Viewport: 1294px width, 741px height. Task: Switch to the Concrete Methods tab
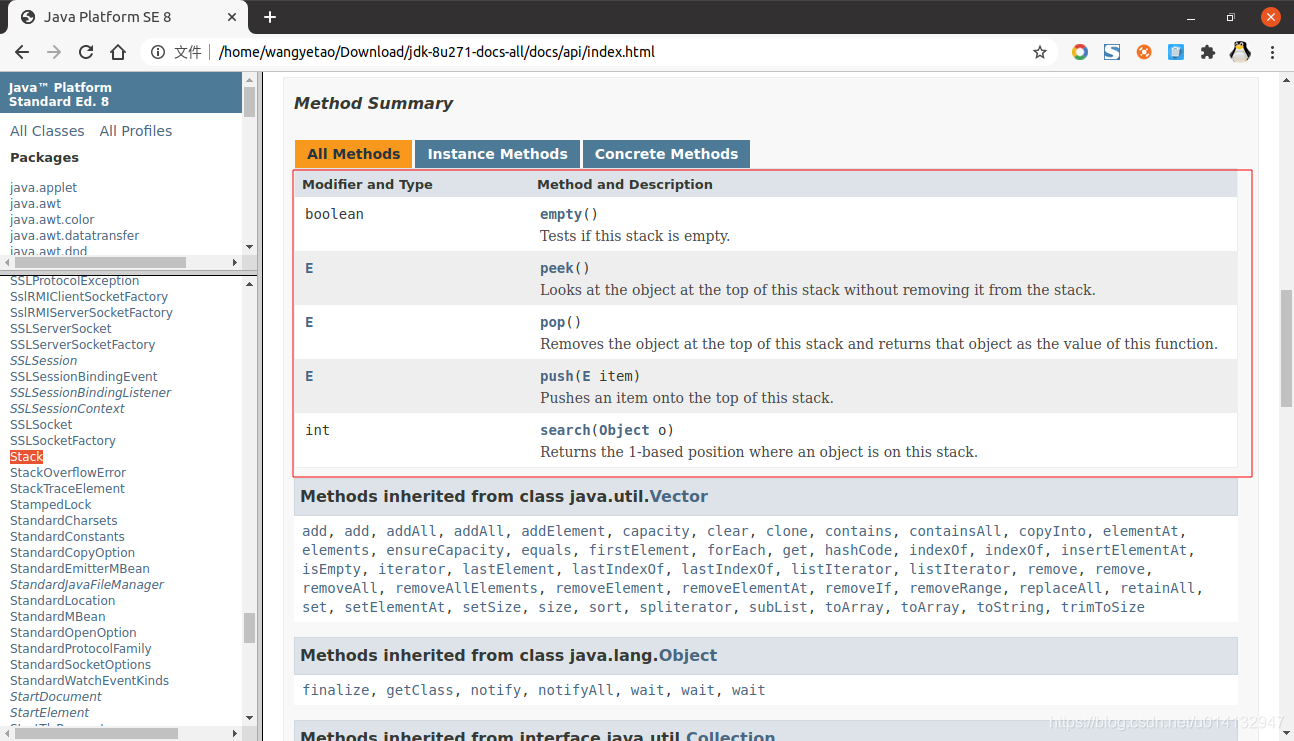(x=666, y=154)
